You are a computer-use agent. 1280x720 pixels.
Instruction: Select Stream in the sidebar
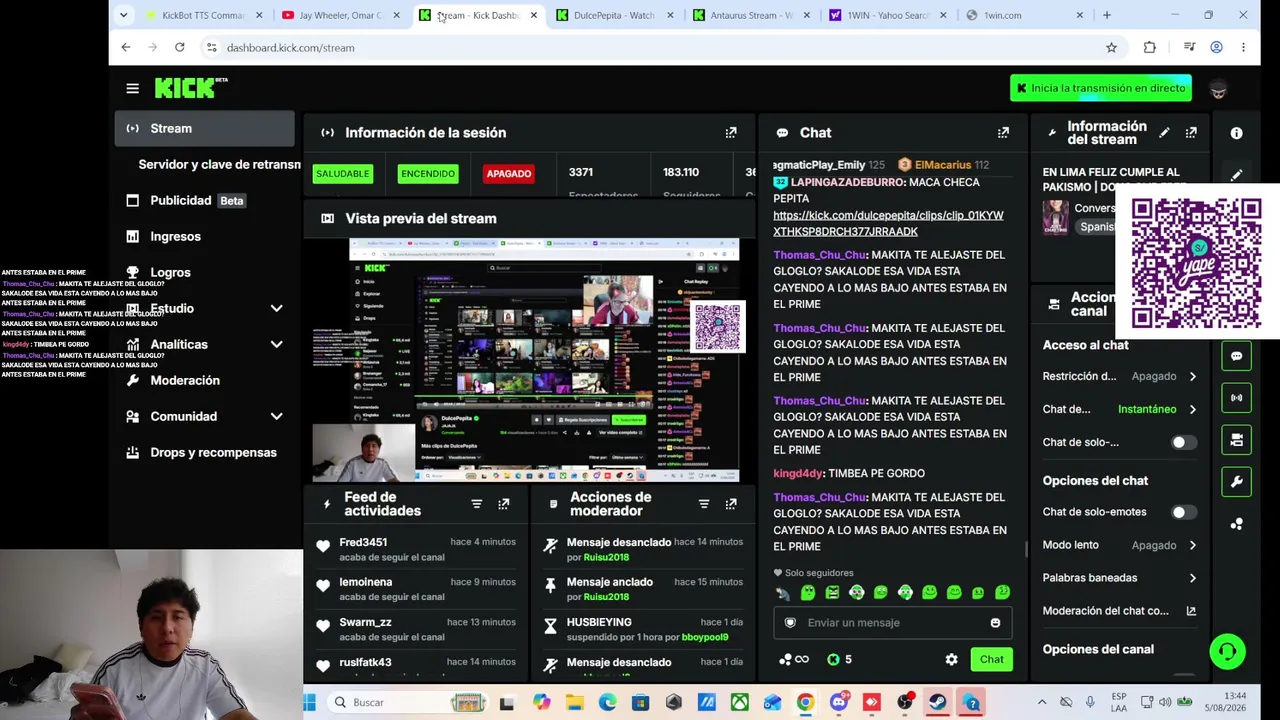[x=204, y=128]
